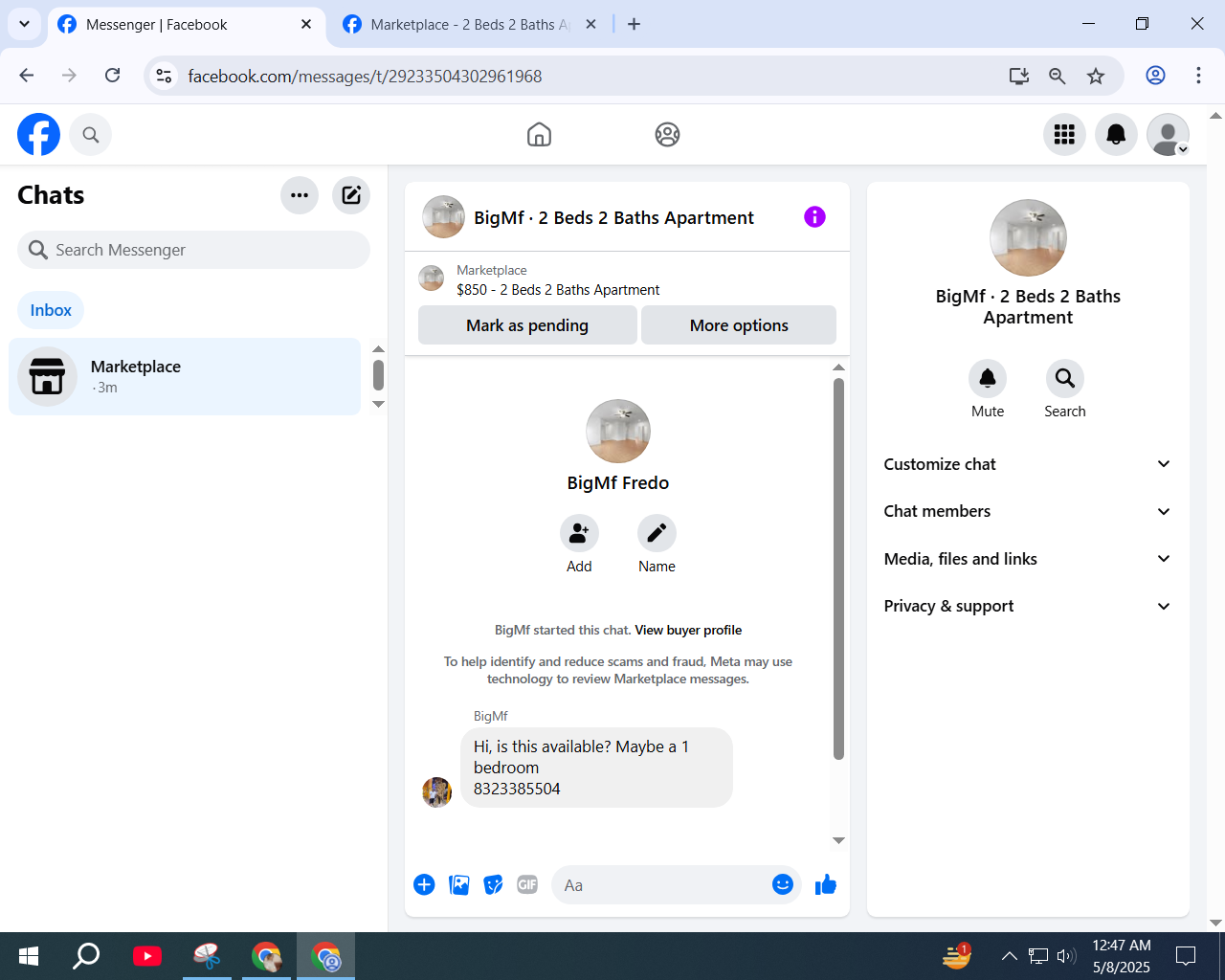Open more actions plus icon in composer
The image size is (1225, 980).
click(424, 885)
